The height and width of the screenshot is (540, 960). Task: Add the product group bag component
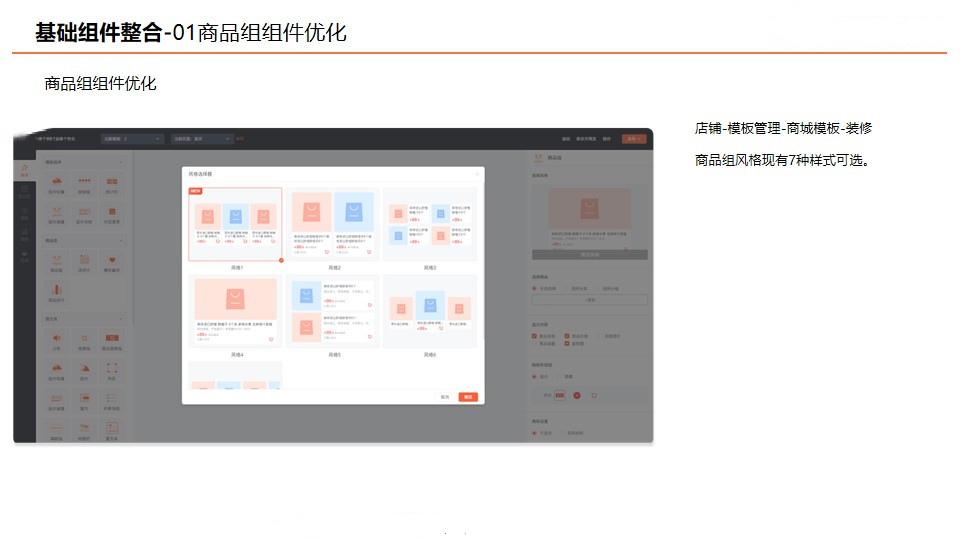(x=56, y=263)
